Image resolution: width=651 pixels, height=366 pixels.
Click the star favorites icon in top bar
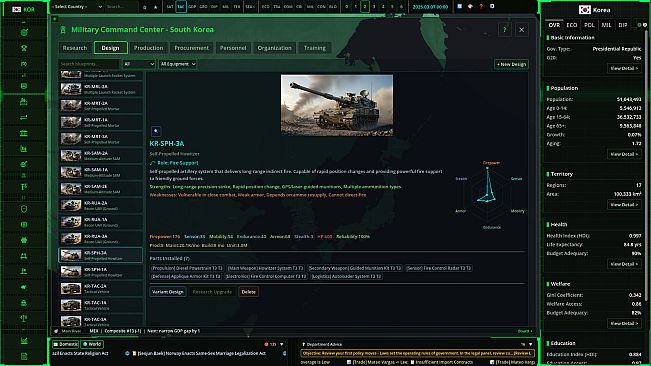pyautogui.click(x=156, y=7)
